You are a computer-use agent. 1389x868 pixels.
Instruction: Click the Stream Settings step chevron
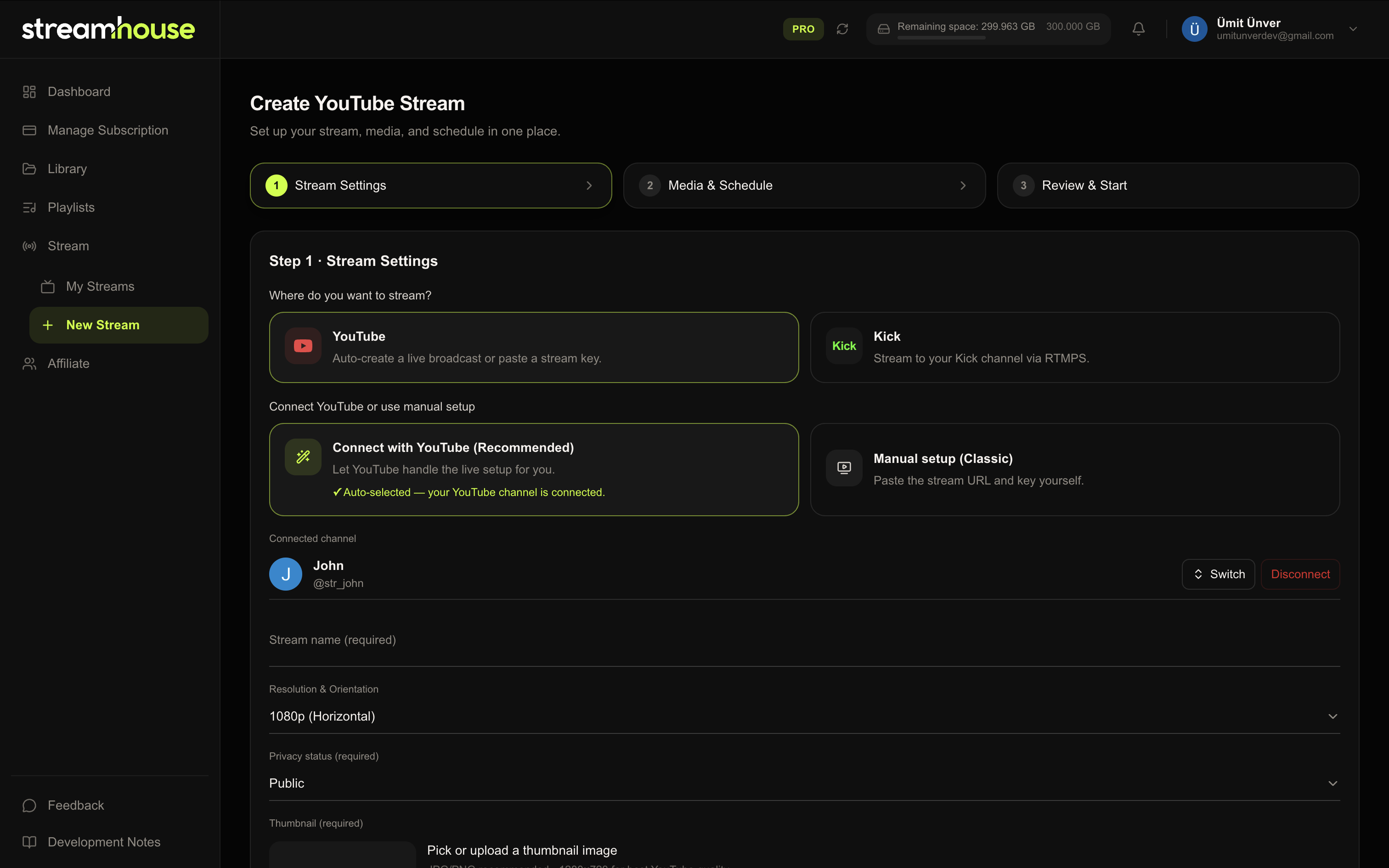tap(589, 186)
